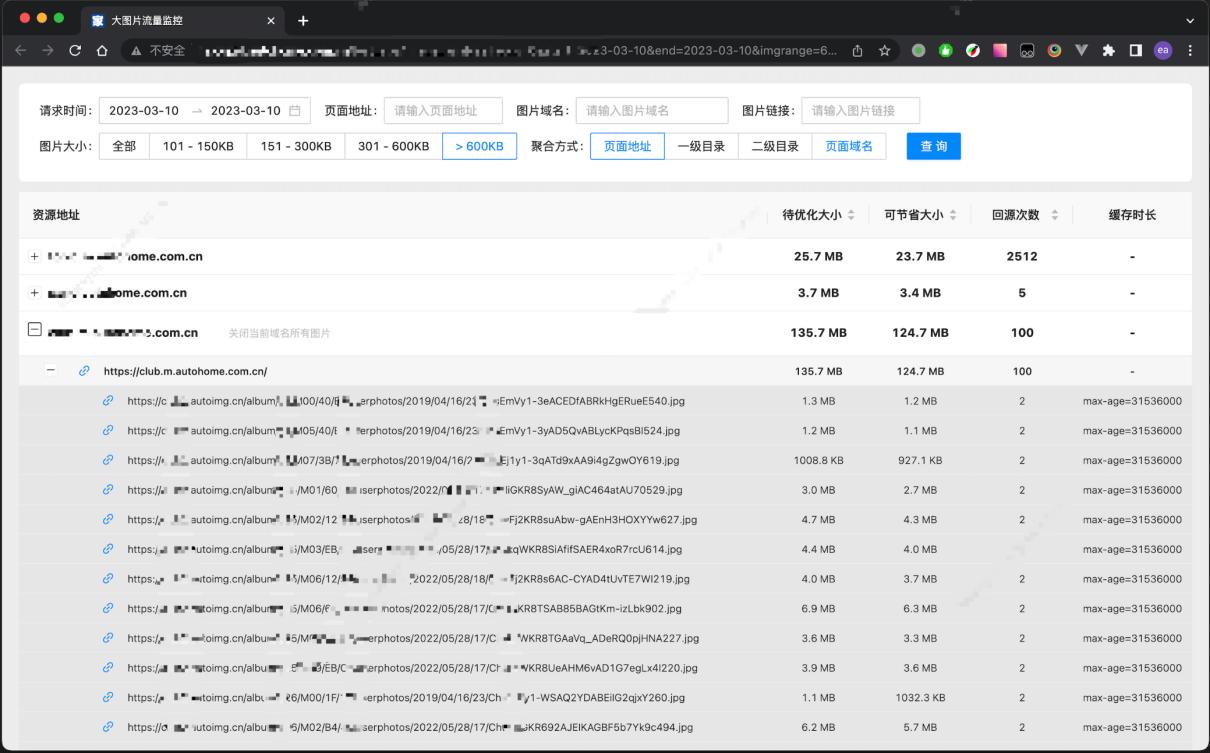This screenshot has height=753, width=1210.
Task: Click the 查询 search button
Action: coord(933,146)
